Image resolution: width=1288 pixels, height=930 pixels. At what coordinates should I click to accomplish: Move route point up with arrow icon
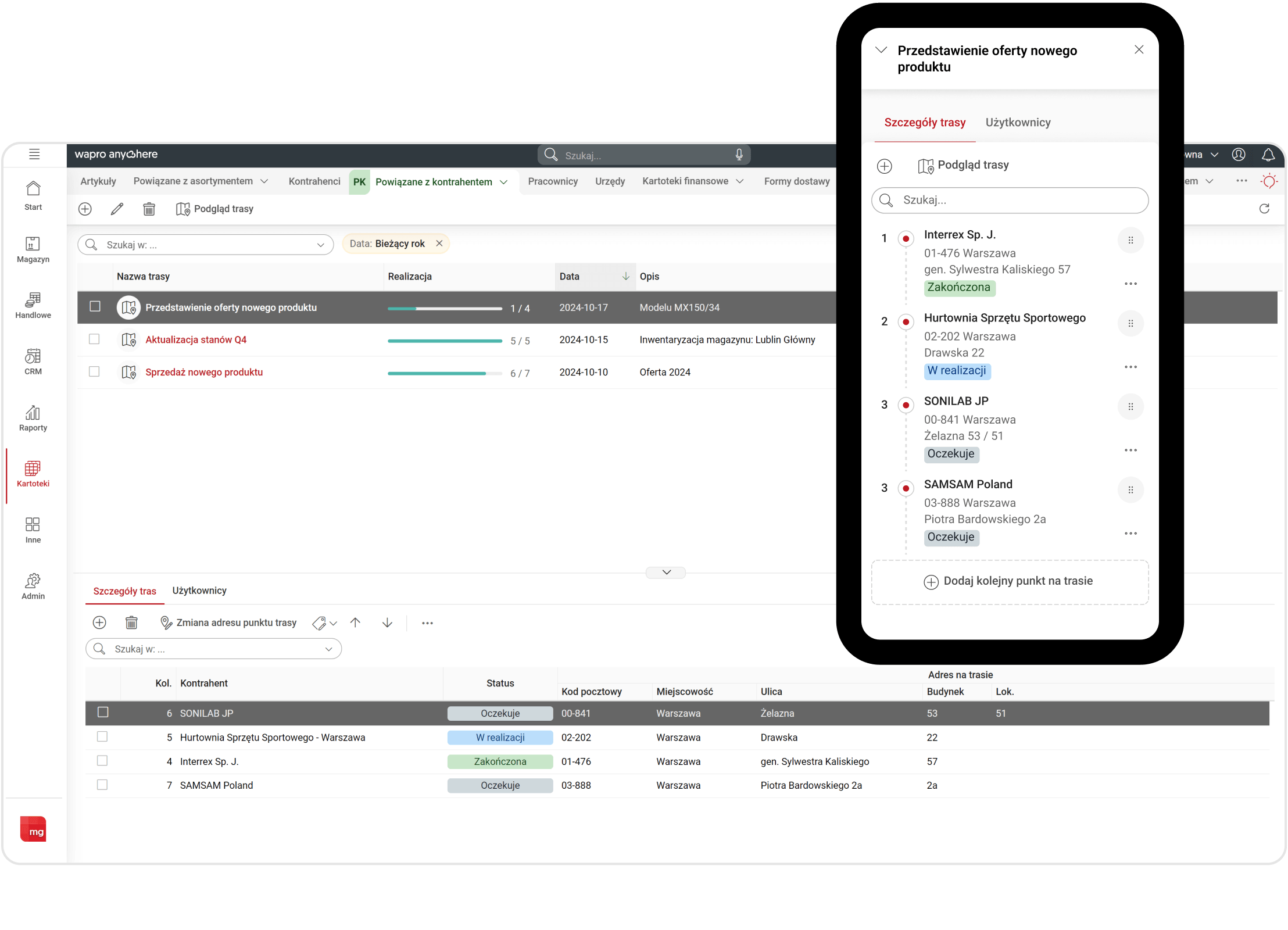pyautogui.click(x=355, y=623)
